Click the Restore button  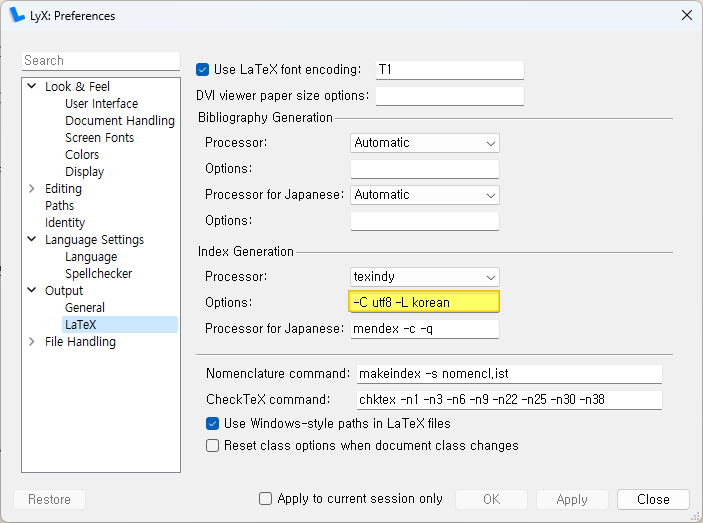49,499
